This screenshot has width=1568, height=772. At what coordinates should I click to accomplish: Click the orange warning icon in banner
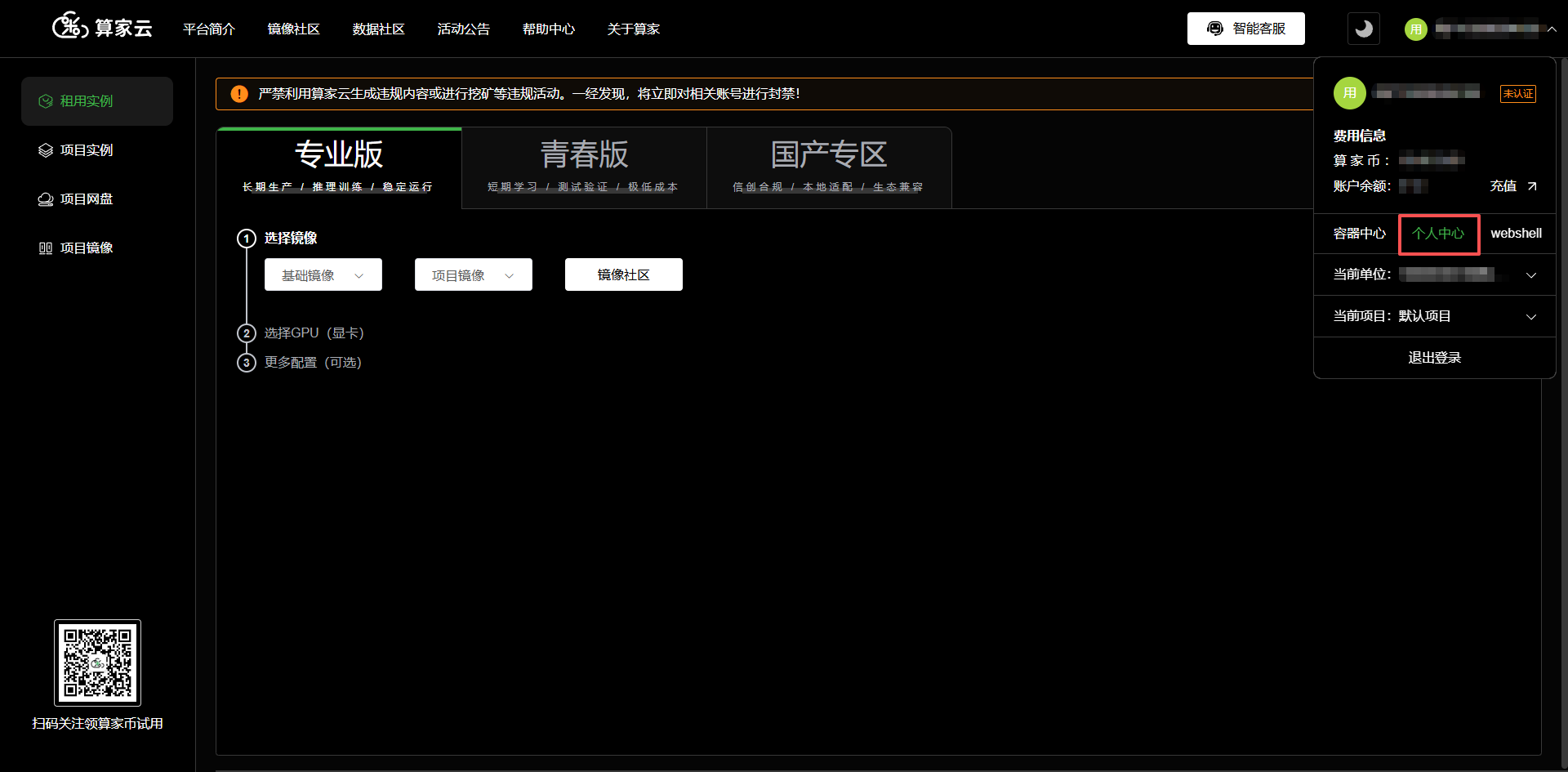tap(239, 94)
